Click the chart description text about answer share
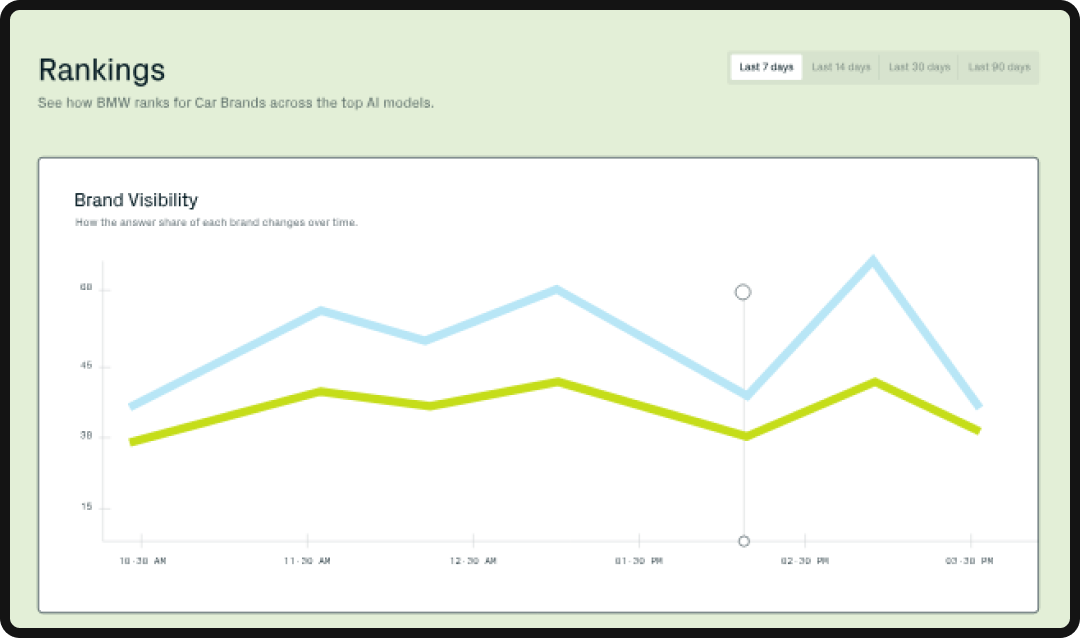The width and height of the screenshot is (1080, 638). [x=217, y=222]
